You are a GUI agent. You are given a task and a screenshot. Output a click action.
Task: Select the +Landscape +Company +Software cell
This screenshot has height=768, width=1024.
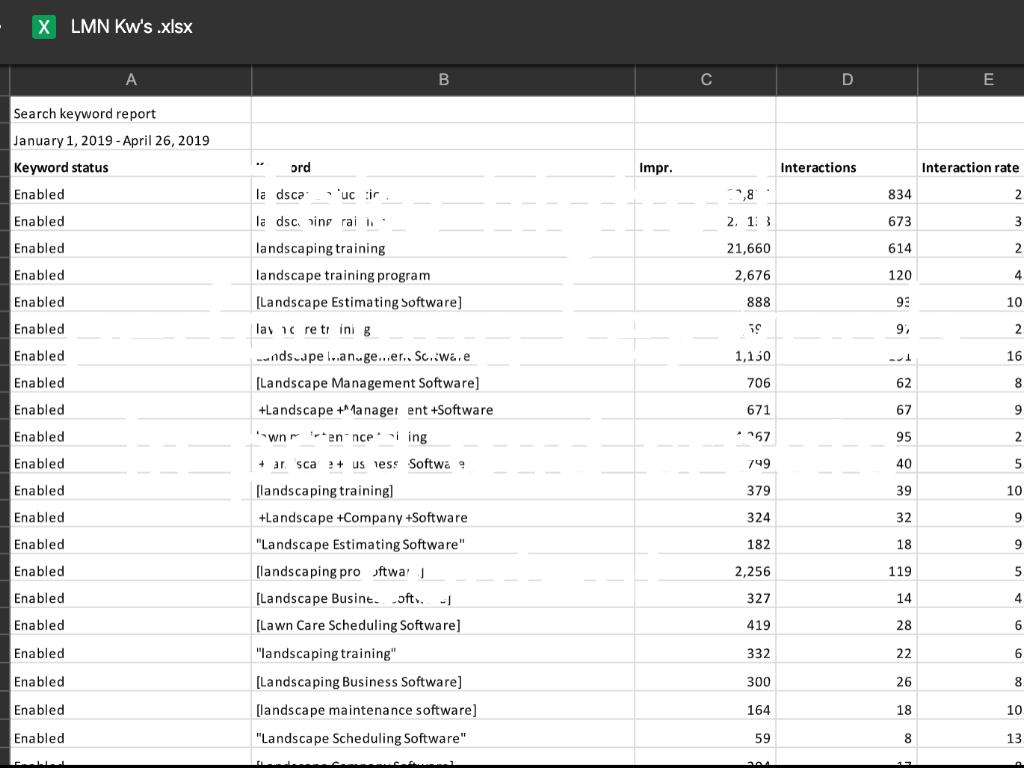(362, 518)
